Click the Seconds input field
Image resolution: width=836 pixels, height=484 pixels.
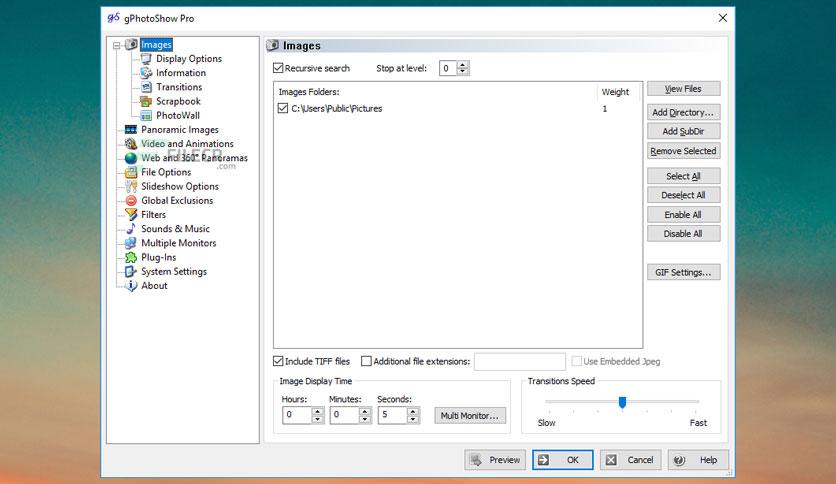(393, 415)
